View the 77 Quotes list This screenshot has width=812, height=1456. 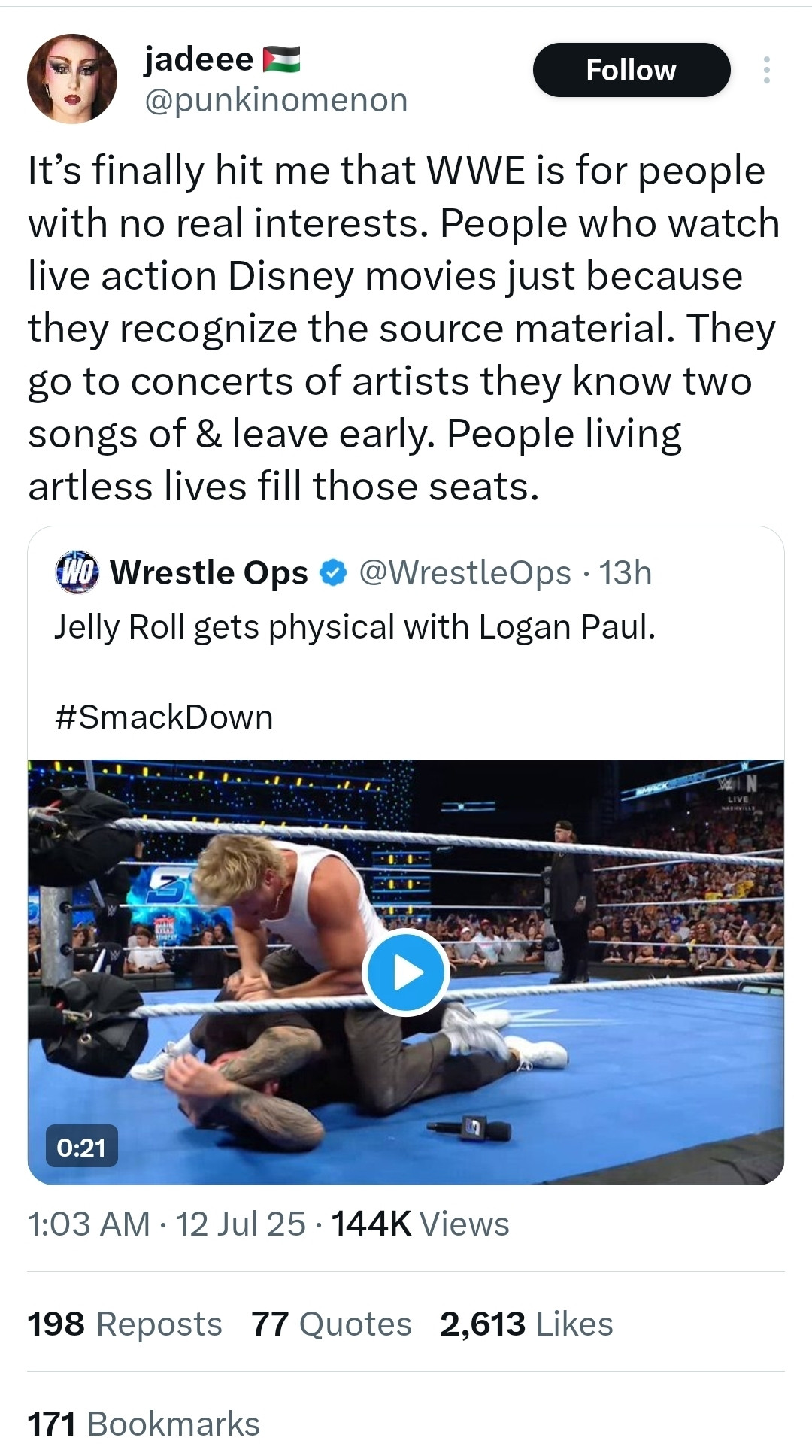(x=332, y=1324)
